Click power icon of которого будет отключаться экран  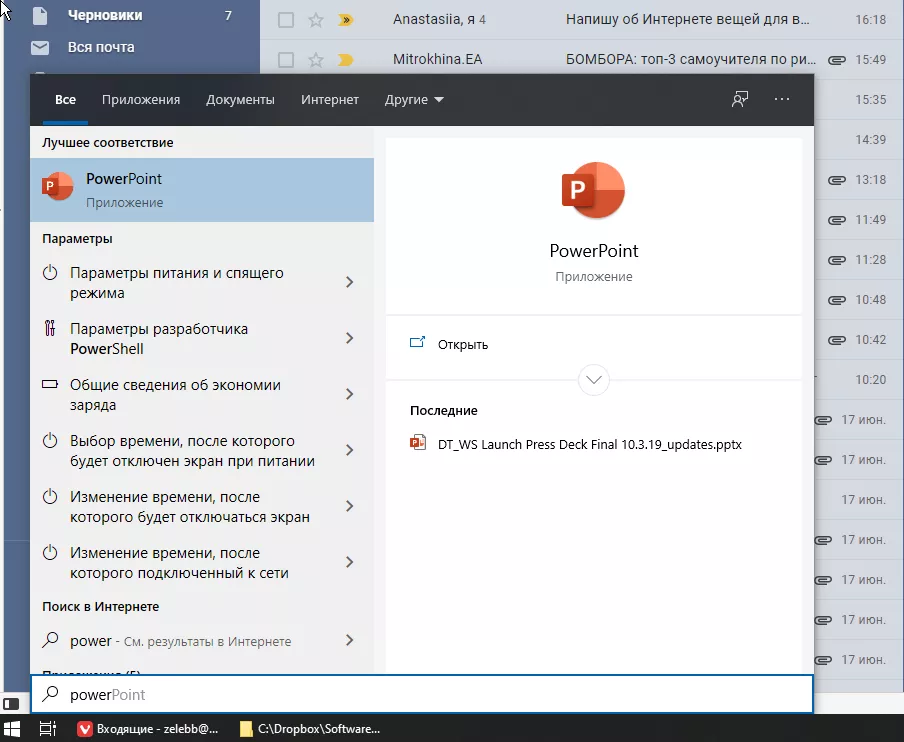click(50, 496)
